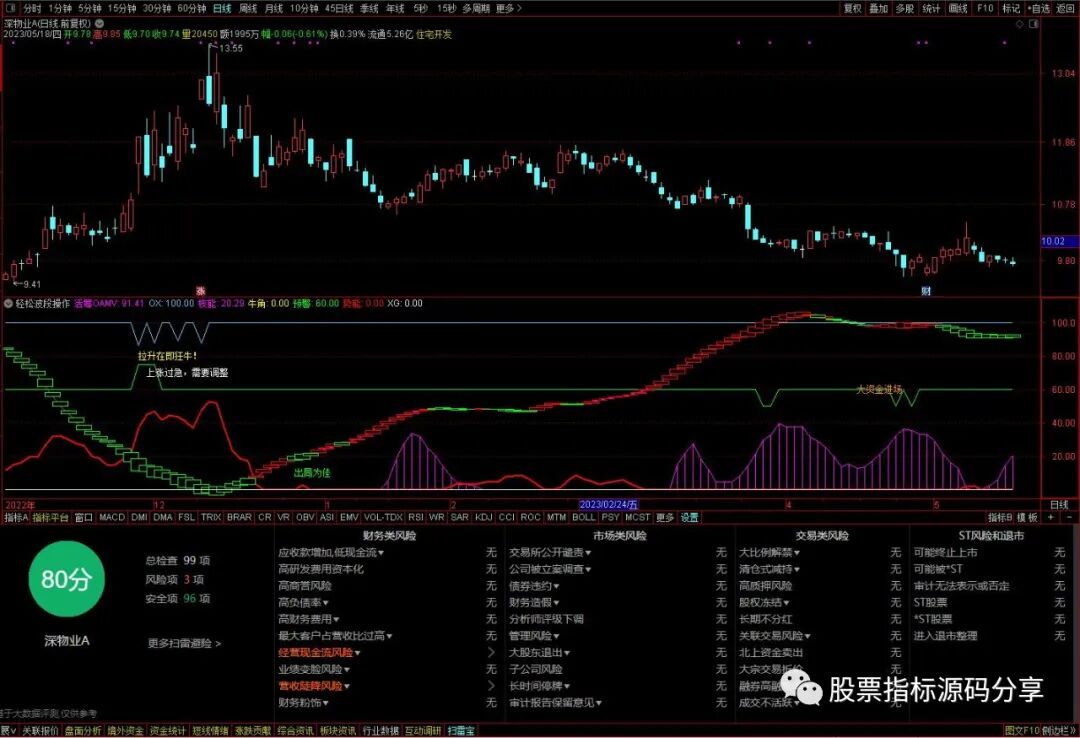The image size is (1080, 738).
Task: Open the 扫雷宝 bottom tab
Action: 461,730
